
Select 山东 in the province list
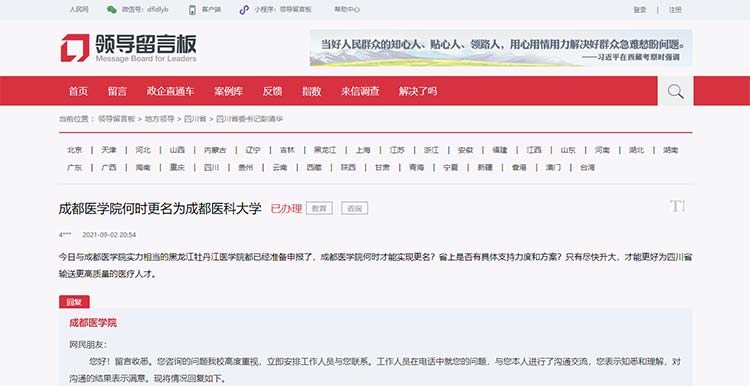568,150
